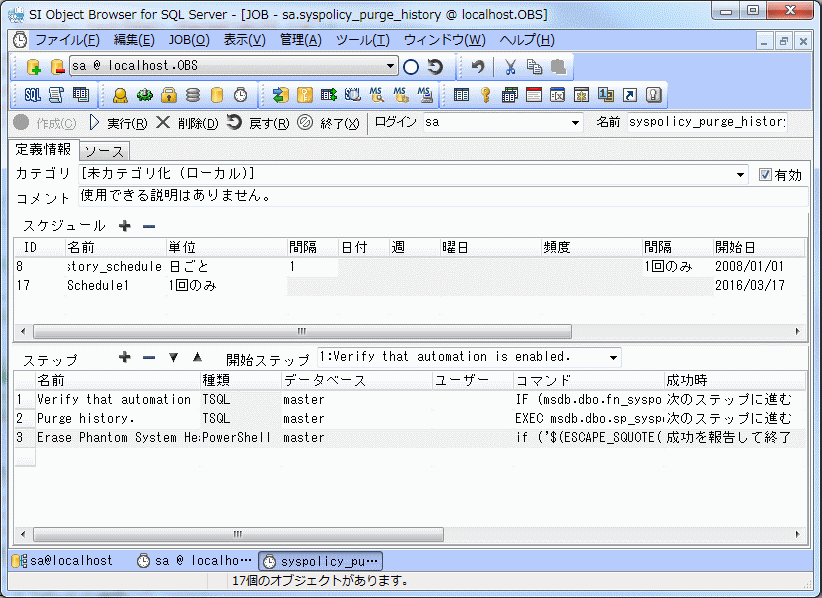Expand the 開始ステップ dropdown
The height and width of the screenshot is (598, 822).
click(612, 357)
